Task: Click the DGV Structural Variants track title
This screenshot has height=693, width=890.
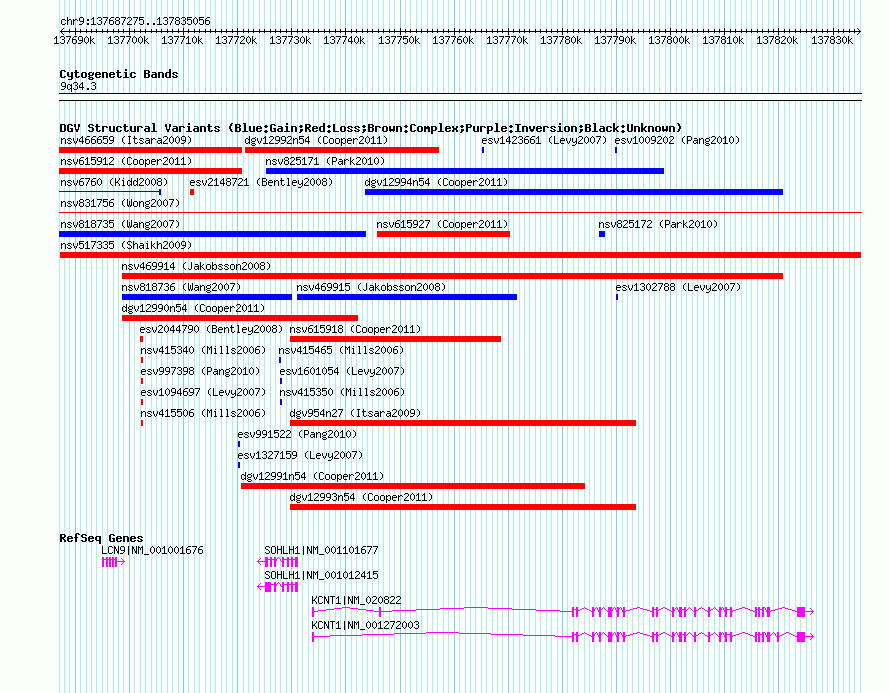Action: 371,128
